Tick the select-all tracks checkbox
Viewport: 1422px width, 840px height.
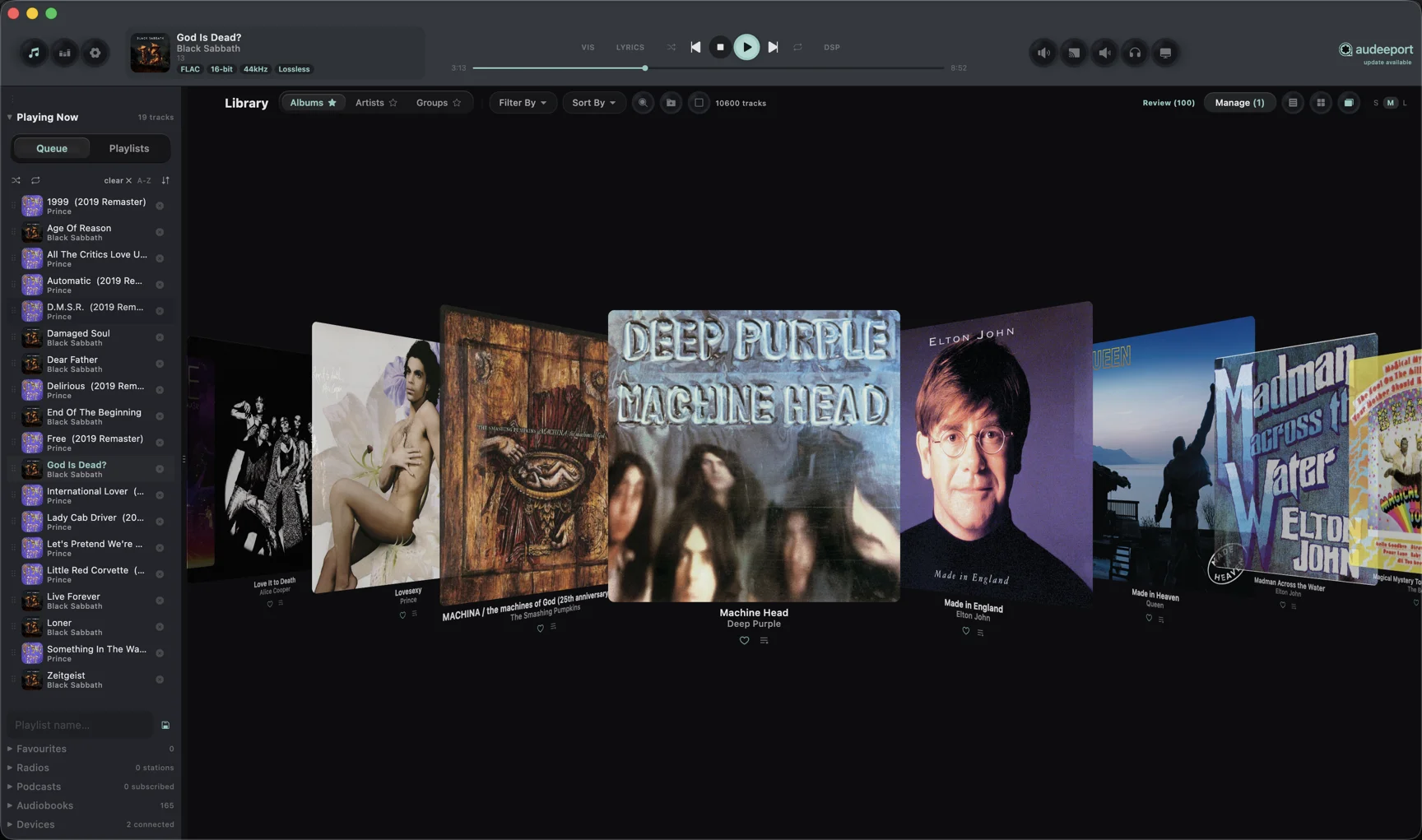[x=699, y=103]
